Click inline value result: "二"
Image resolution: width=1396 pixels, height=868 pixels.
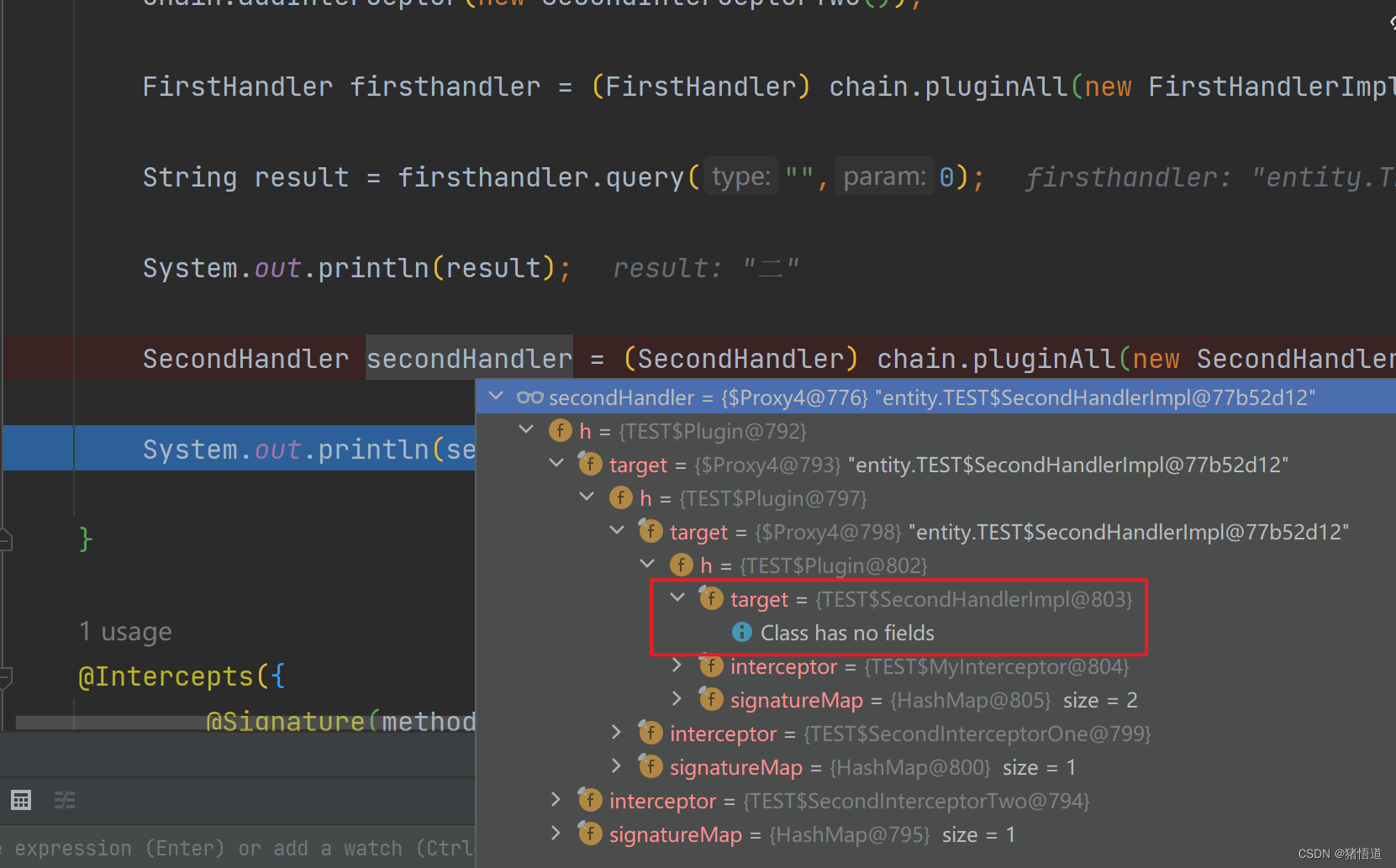(706, 268)
